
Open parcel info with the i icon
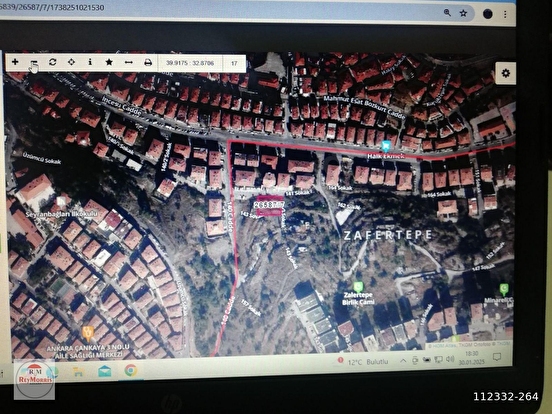pyautogui.click(x=90, y=62)
